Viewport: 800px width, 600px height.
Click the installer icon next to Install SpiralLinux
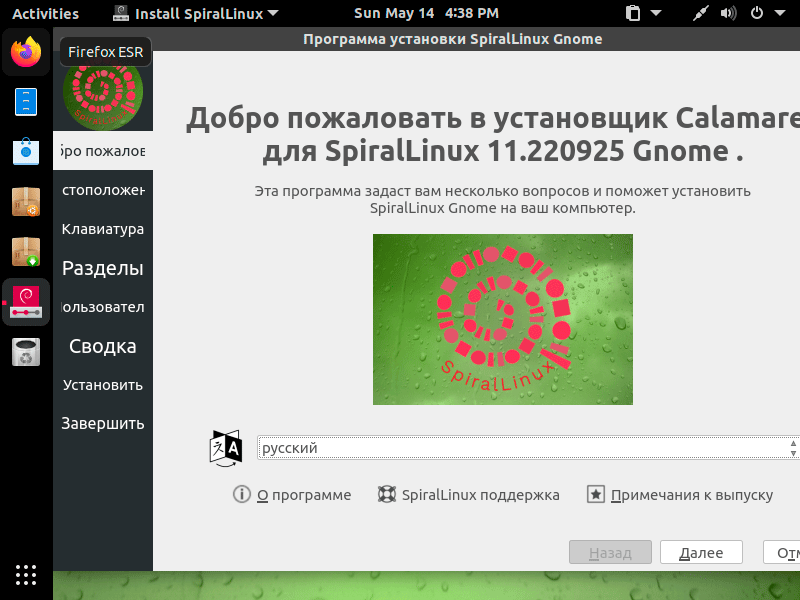coord(120,13)
